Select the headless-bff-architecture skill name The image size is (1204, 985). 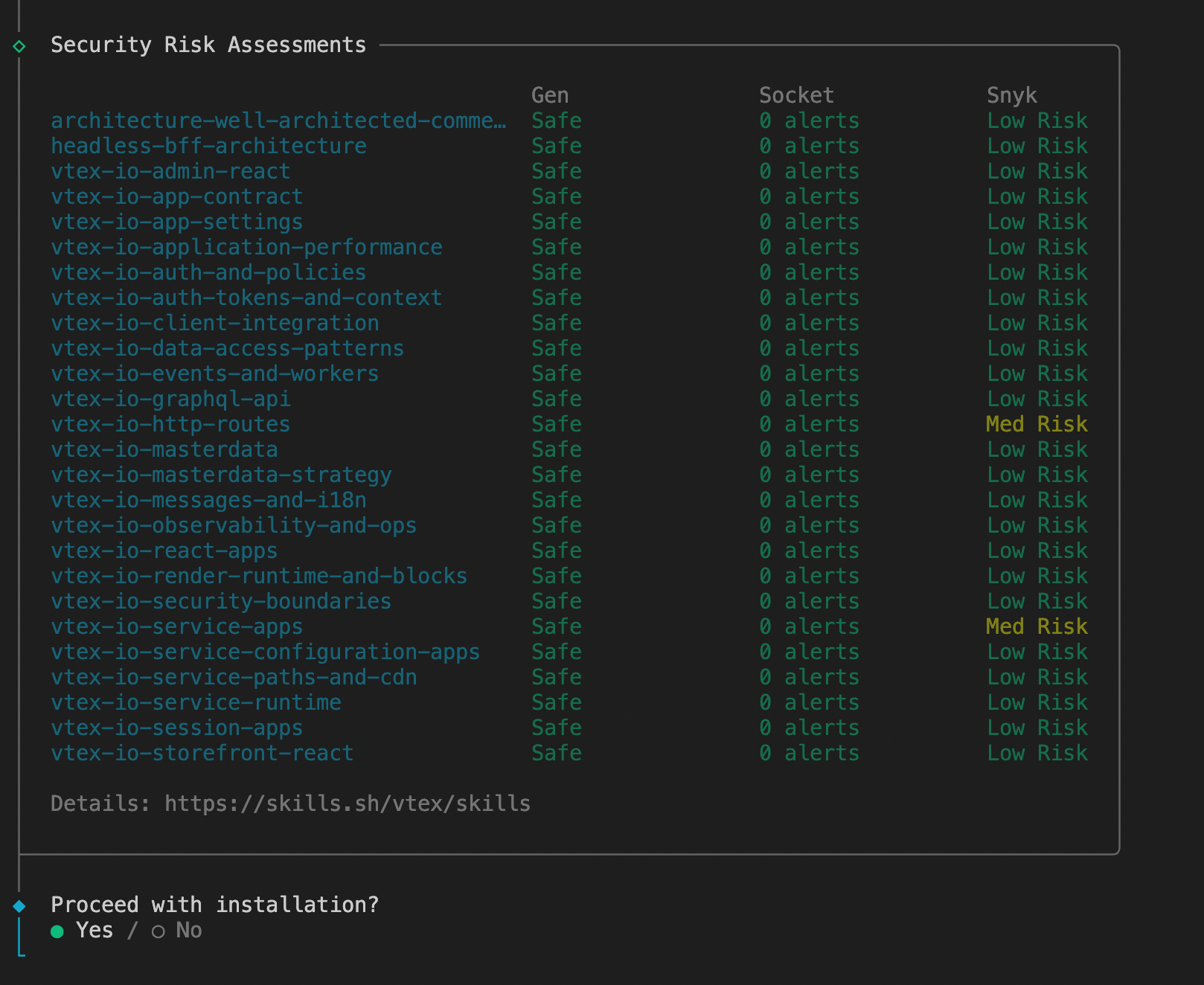[x=208, y=146]
